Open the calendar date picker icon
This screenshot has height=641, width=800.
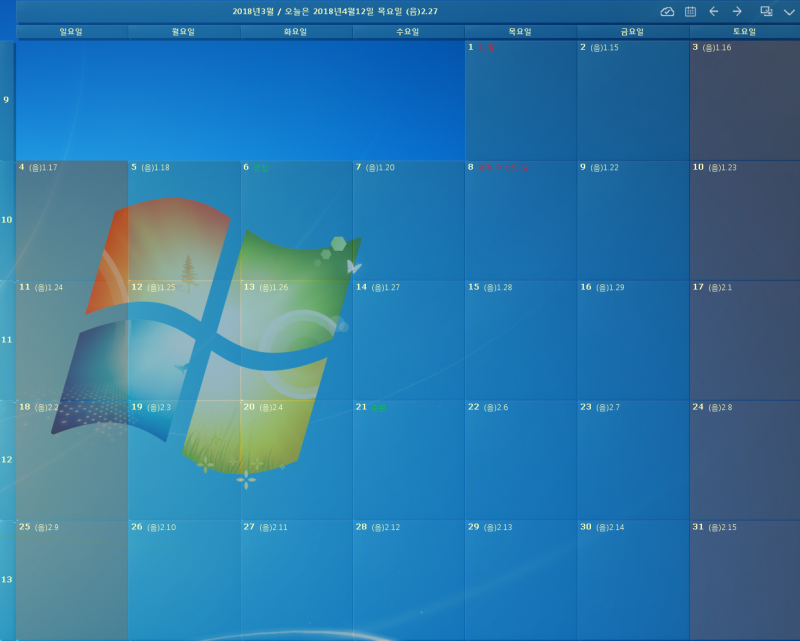click(x=690, y=11)
